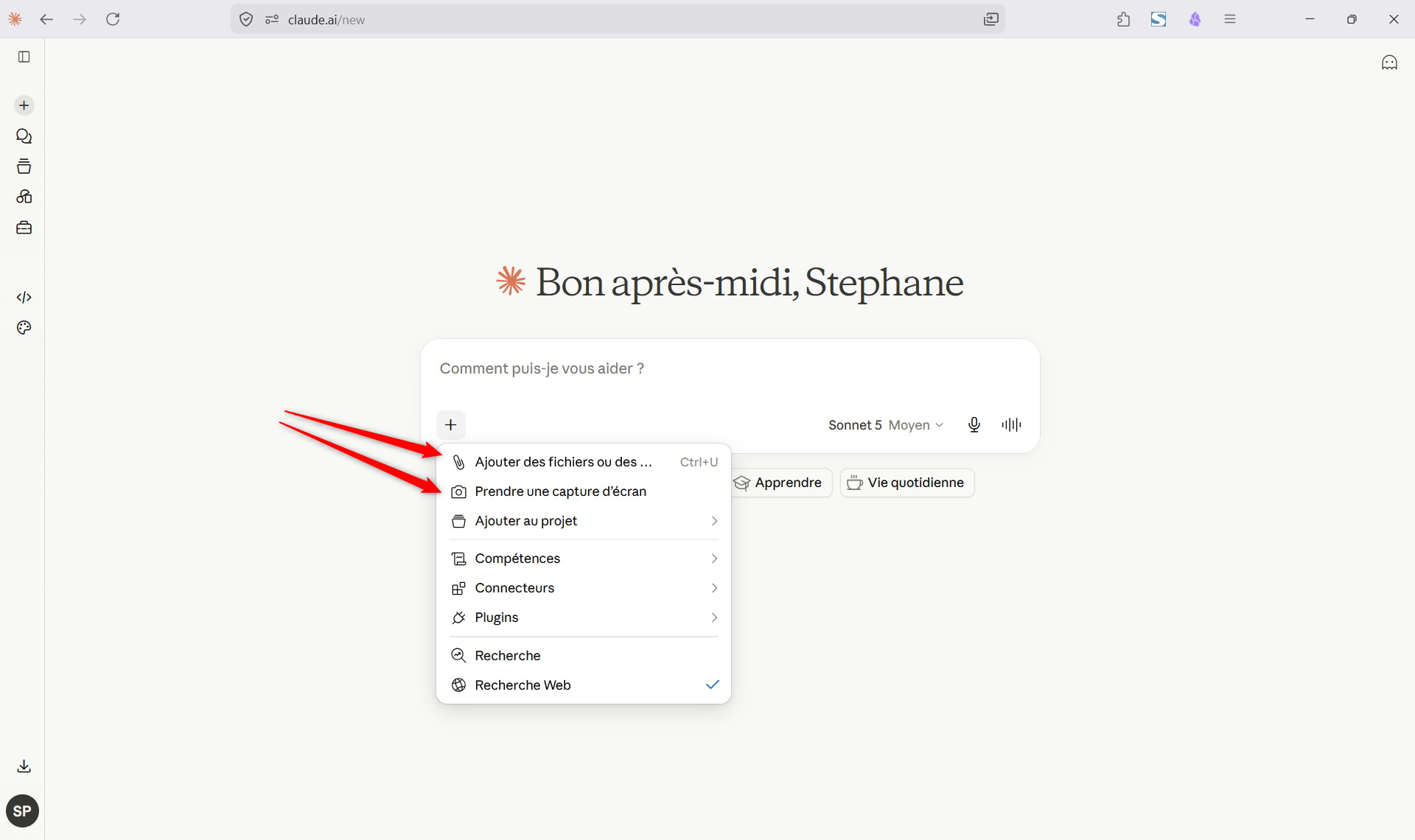Expand Compétences submenu
This screenshot has width=1415, height=840.
[584, 559]
